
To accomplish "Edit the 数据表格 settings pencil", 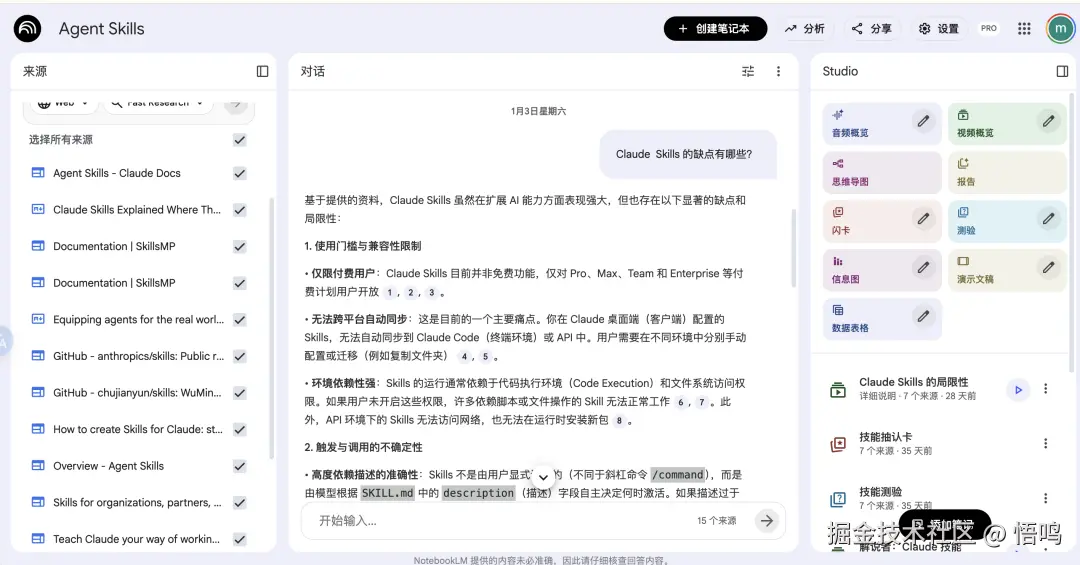I will click(923, 316).
